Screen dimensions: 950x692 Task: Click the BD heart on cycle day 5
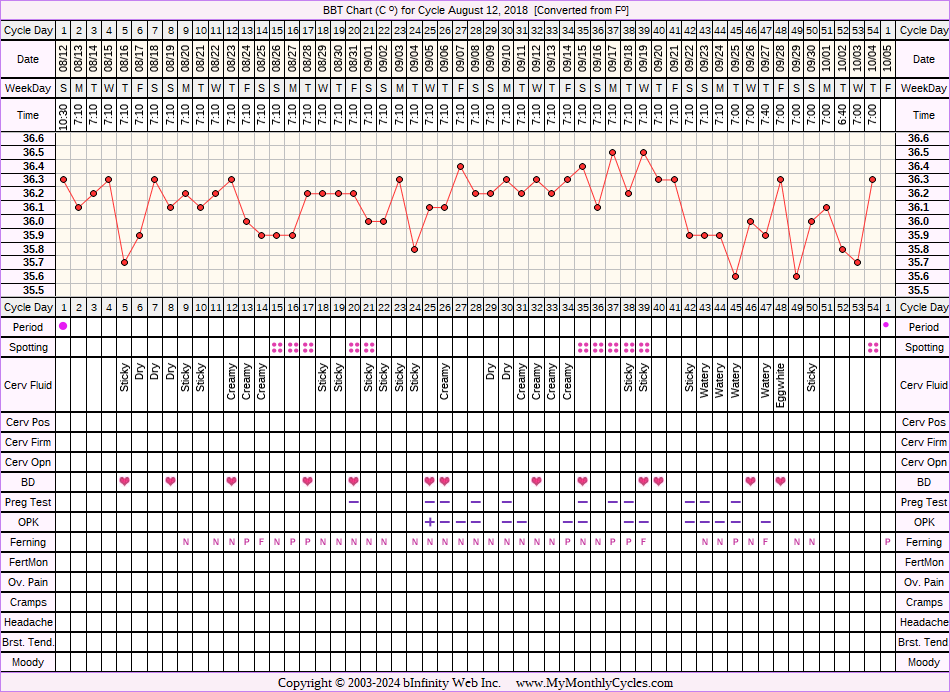click(x=124, y=482)
